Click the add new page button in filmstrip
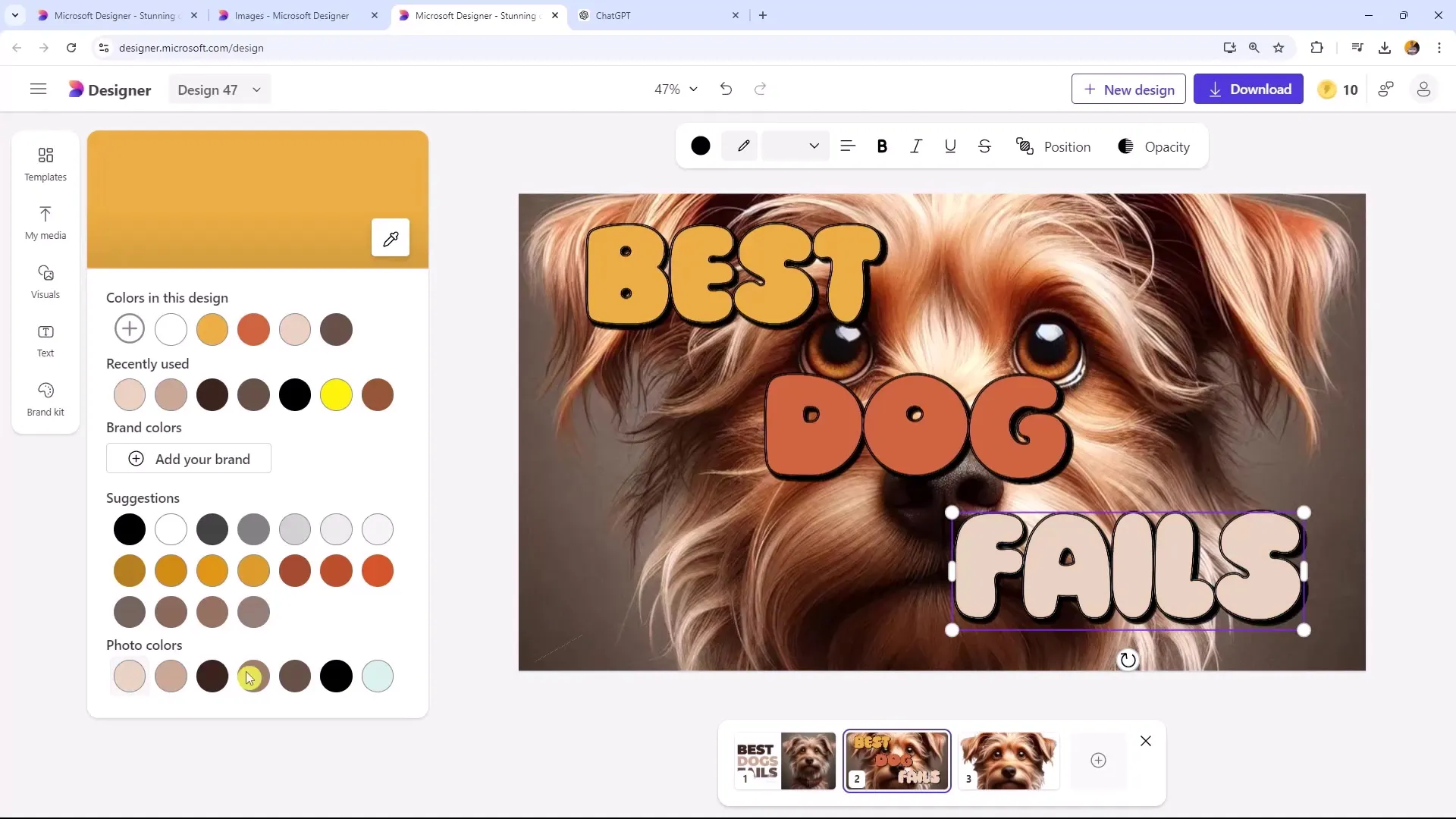1456x819 pixels. [x=1099, y=760]
